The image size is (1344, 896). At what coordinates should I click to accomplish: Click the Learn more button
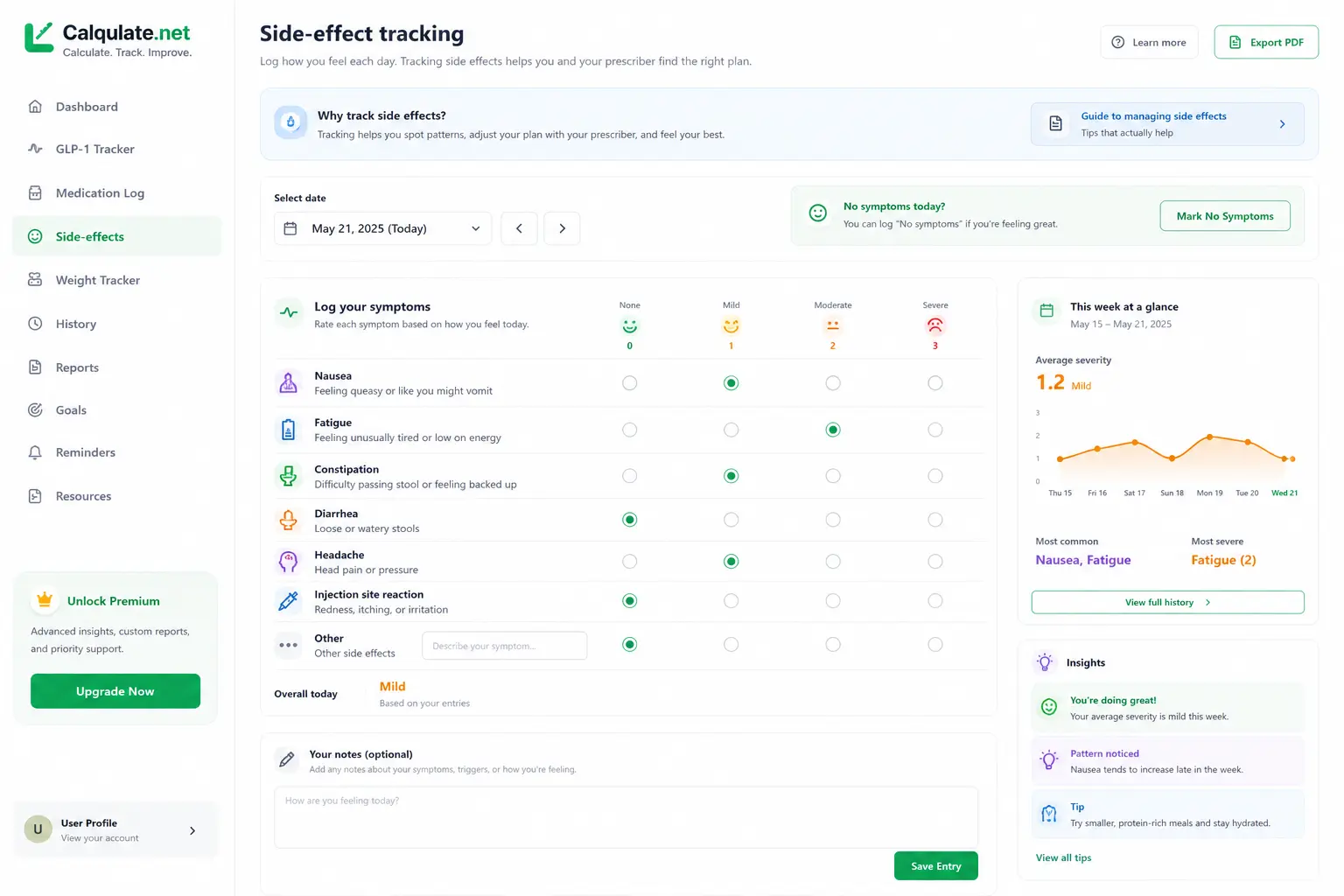pos(1149,42)
